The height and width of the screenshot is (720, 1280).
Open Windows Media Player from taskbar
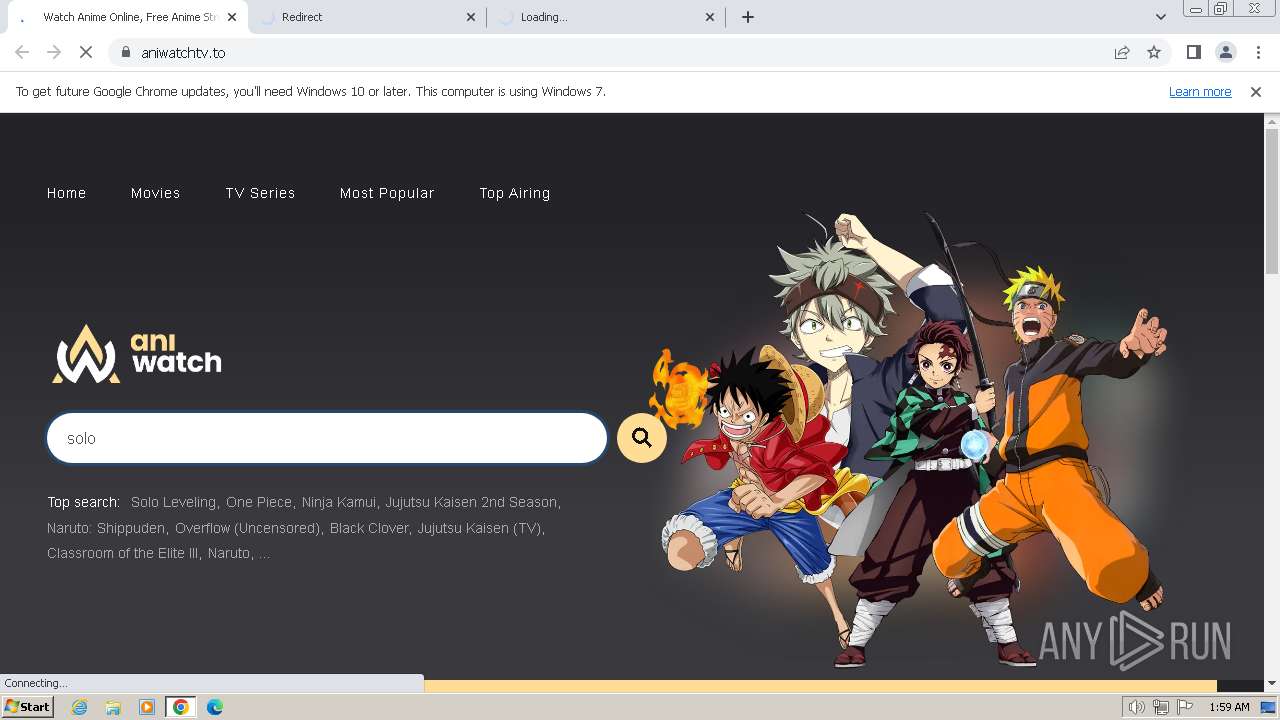coord(147,707)
